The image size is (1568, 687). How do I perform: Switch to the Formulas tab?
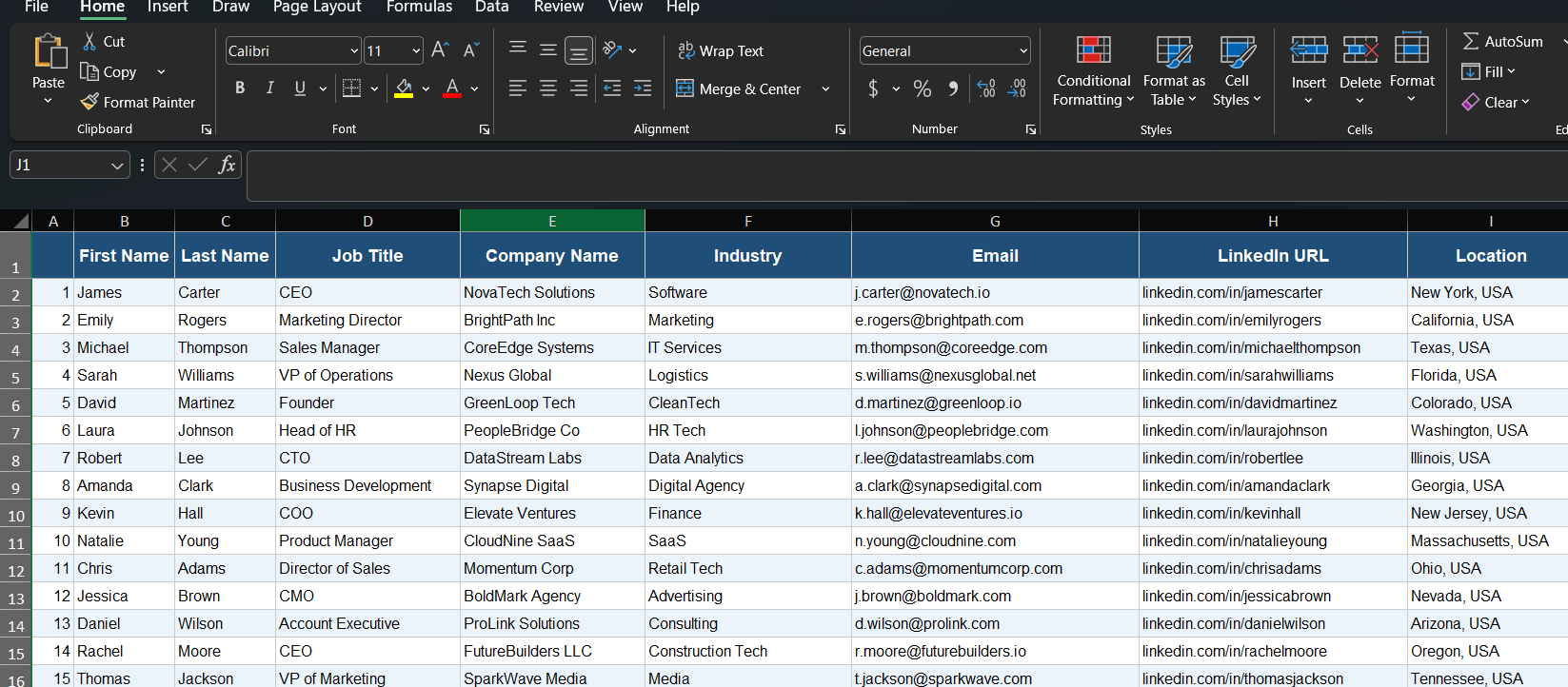tap(419, 7)
